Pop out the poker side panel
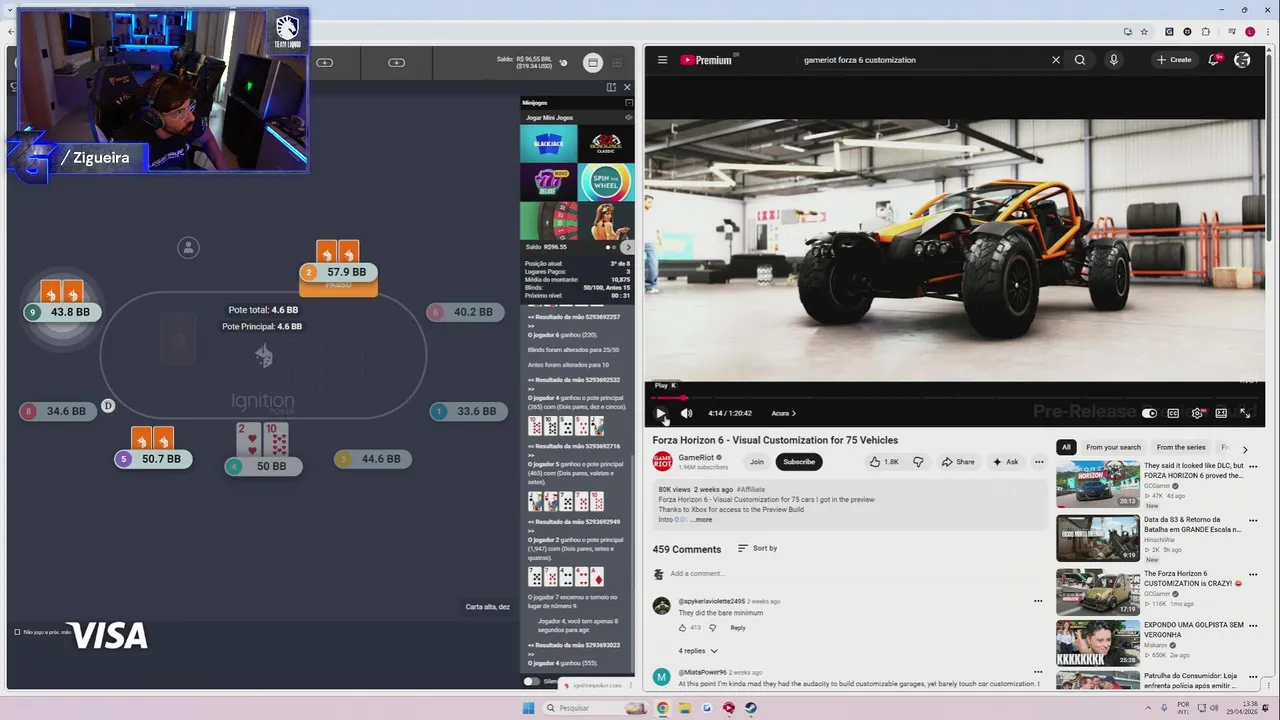The width and height of the screenshot is (1280, 720). point(611,87)
